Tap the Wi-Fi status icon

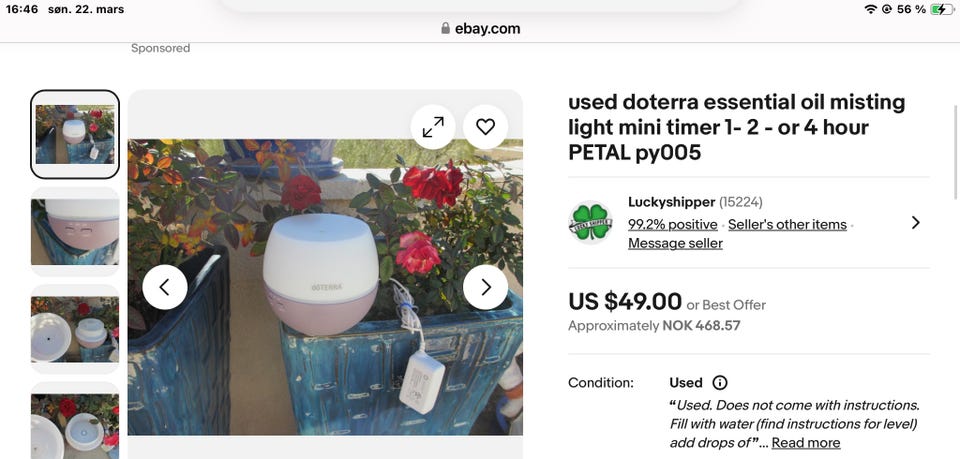pos(871,9)
